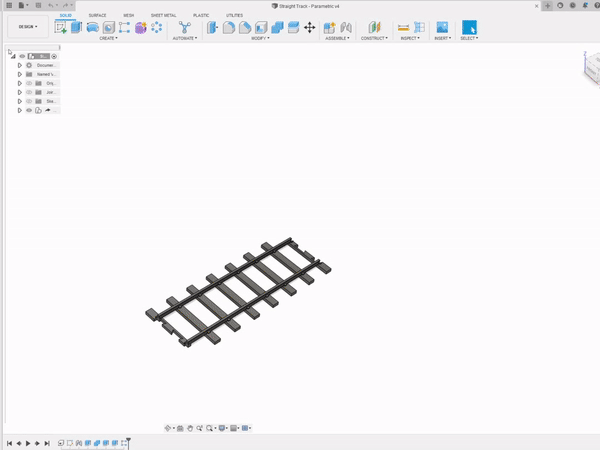
Task: Open the MODIFY dropdown menu
Action: pyautogui.click(x=260, y=38)
